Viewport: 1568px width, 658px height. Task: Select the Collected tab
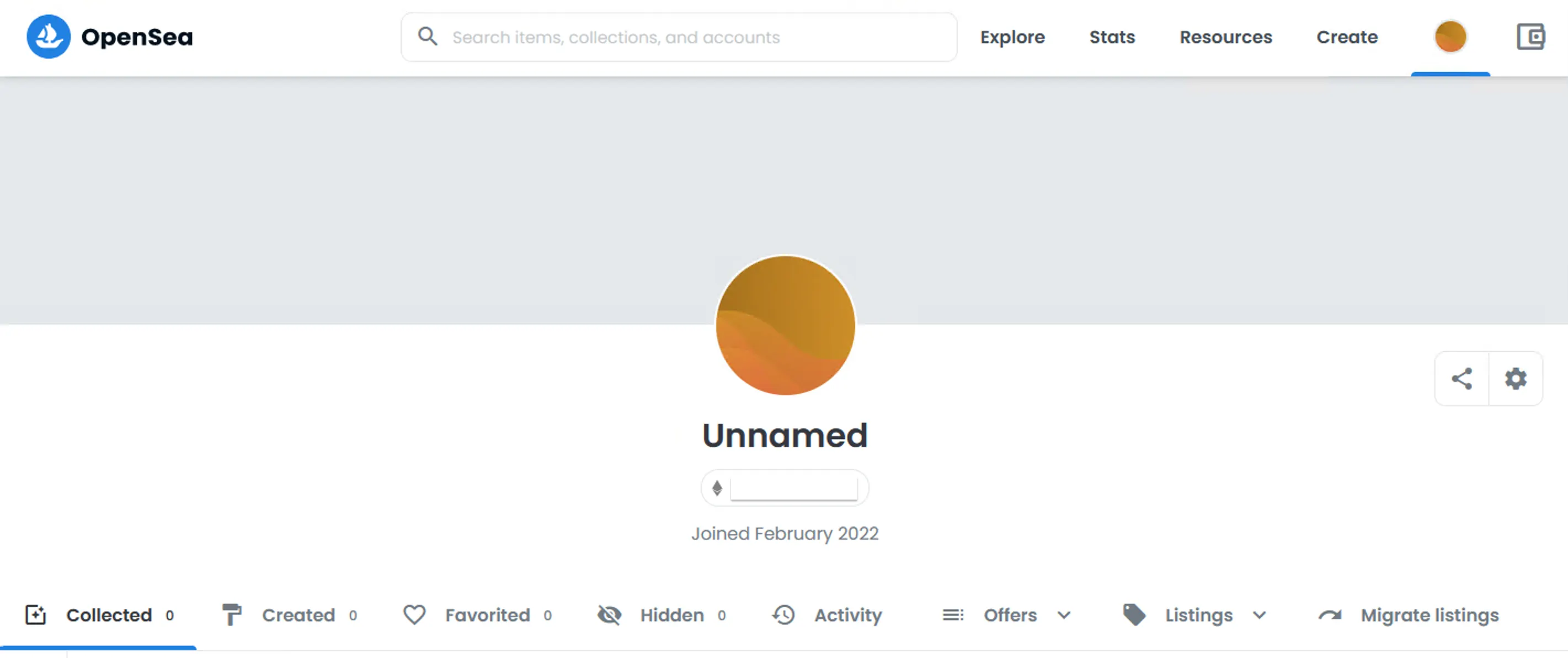[x=108, y=615]
